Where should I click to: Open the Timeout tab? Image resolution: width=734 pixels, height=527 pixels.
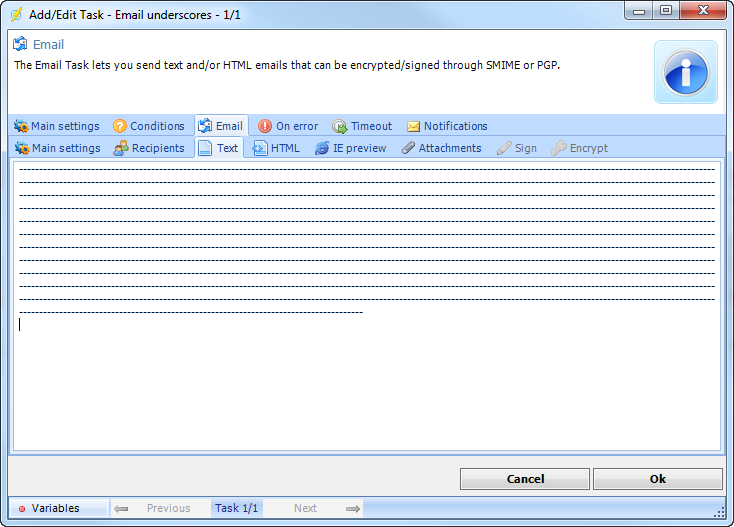362,126
